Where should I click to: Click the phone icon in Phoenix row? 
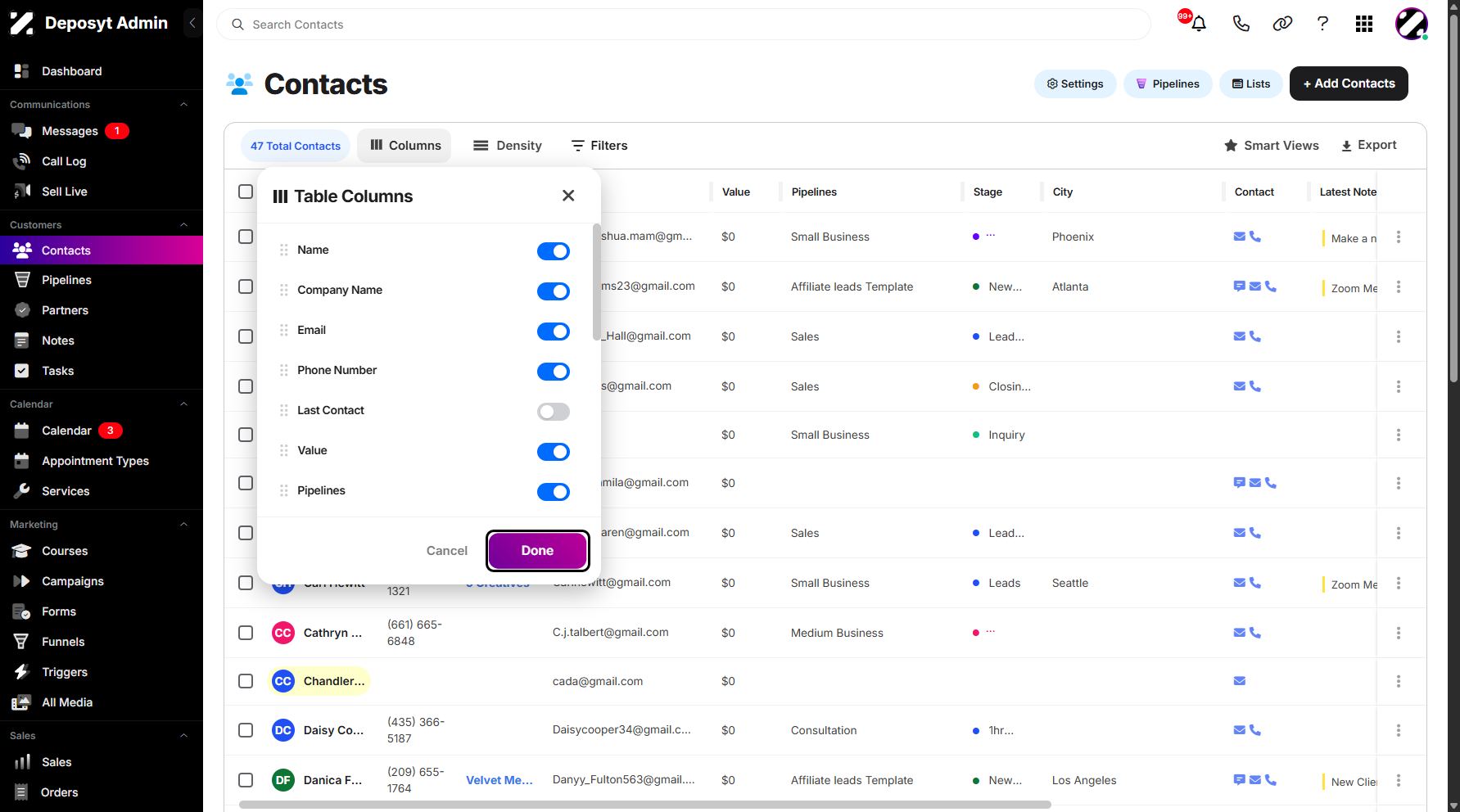(x=1255, y=237)
